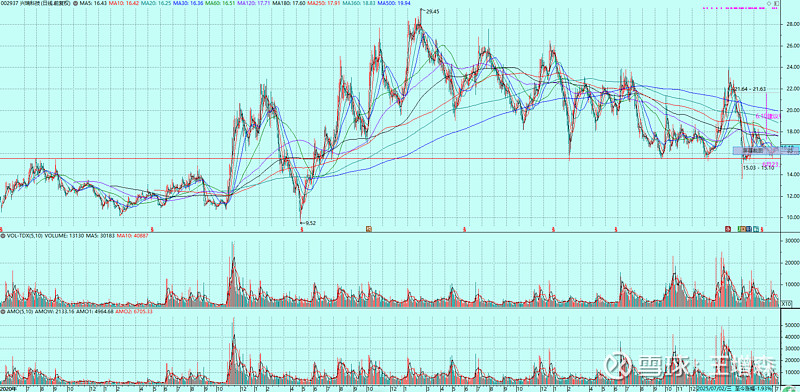Click the VOLUME: 13130 value
Viewport: 800px width, 392px height.
(x=64, y=236)
